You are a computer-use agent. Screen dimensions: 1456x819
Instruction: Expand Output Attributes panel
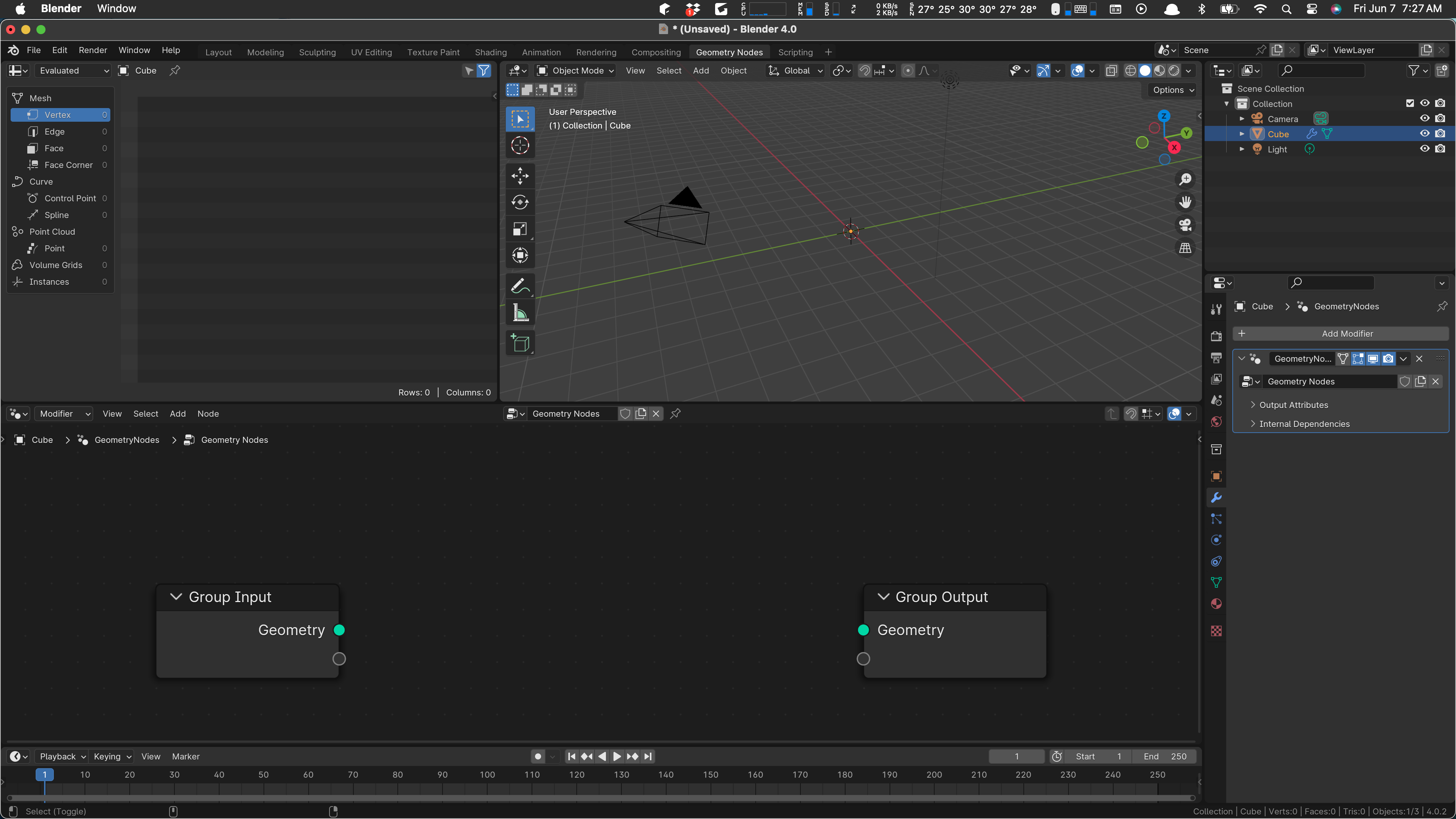(x=1293, y=405)
